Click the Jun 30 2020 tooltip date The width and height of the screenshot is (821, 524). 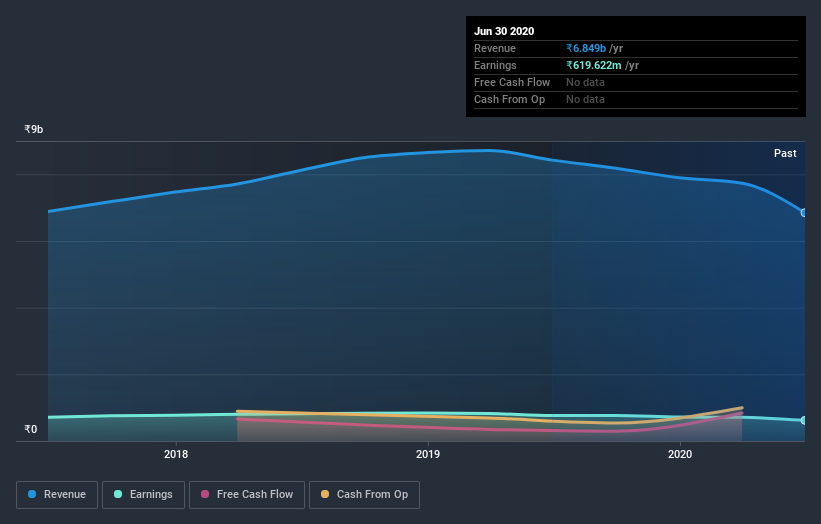click(x=504, y=31)
